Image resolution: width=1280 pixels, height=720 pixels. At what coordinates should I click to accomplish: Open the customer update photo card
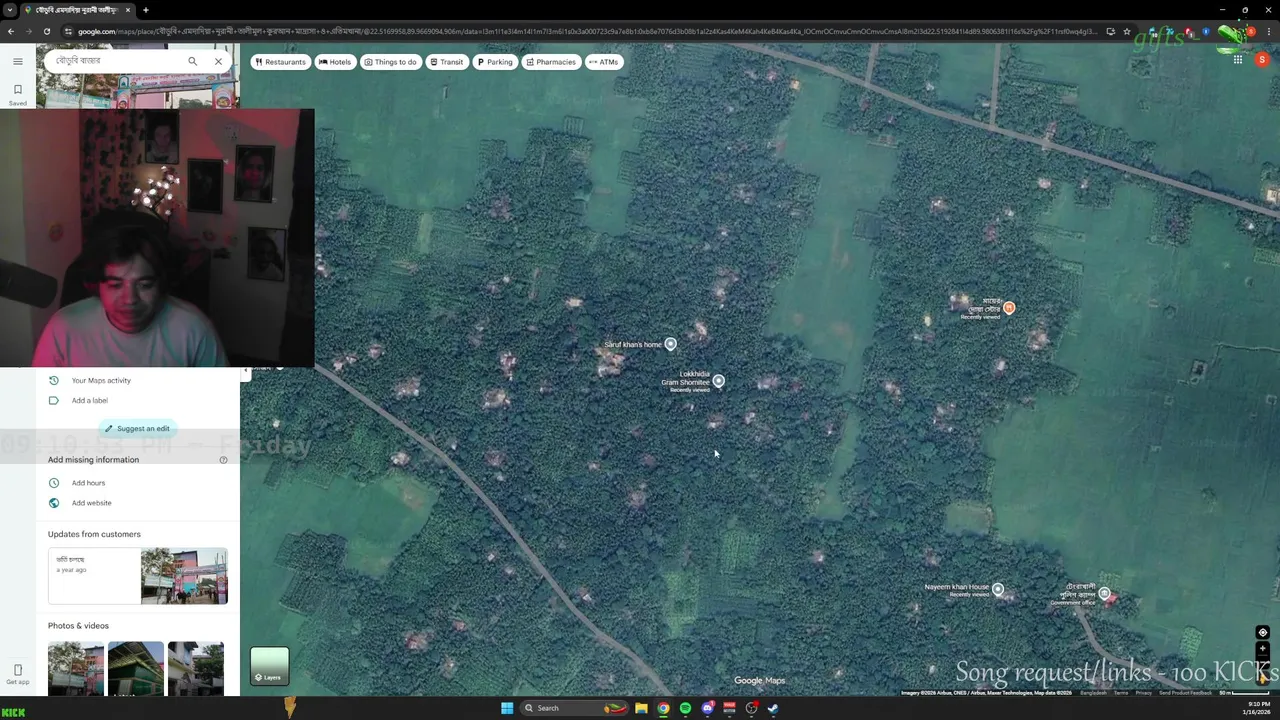coord(138,576)
